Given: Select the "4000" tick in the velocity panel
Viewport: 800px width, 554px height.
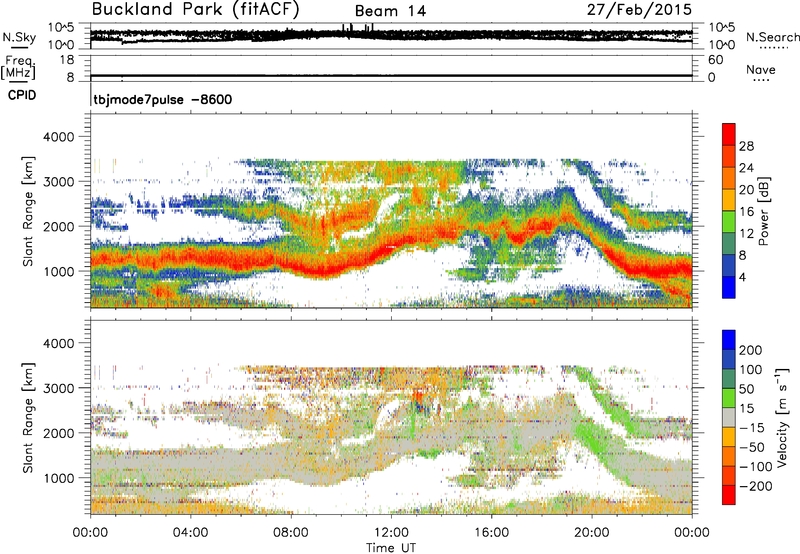Looking at the screenshot, I should pyautogui.click(x=58, y=343).
